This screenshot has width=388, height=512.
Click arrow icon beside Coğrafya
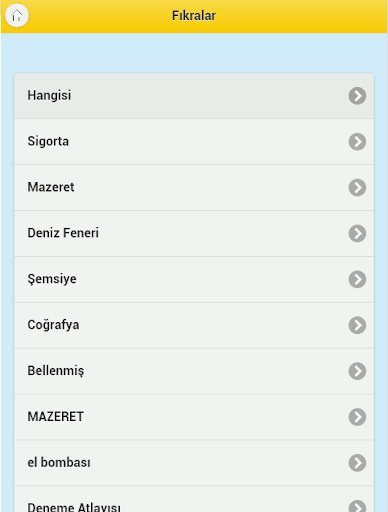point(357,325)
